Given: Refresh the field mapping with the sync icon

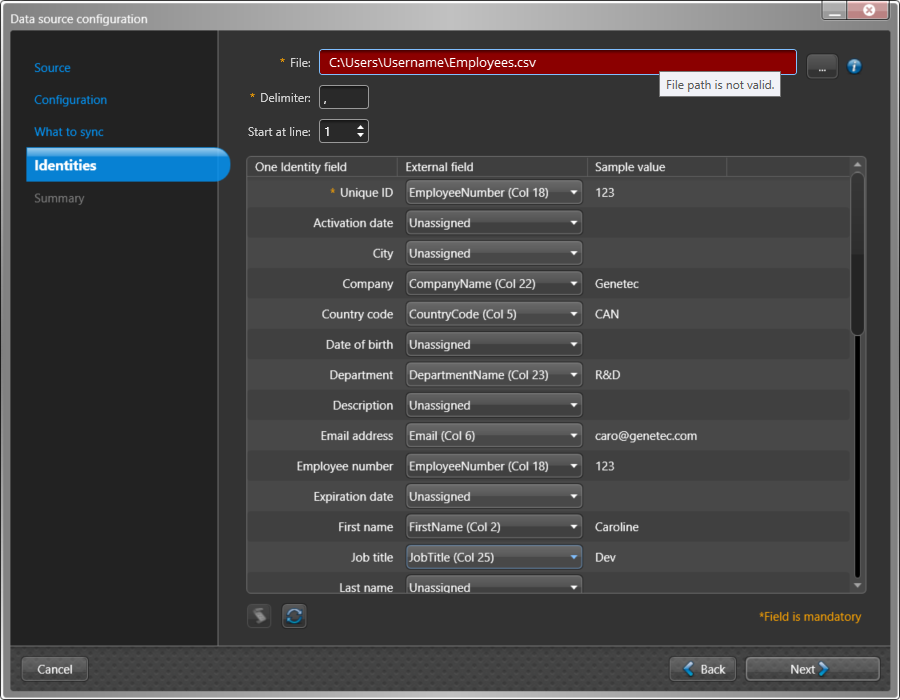Looking at the screenshot, I should click(x=294, y=615).
